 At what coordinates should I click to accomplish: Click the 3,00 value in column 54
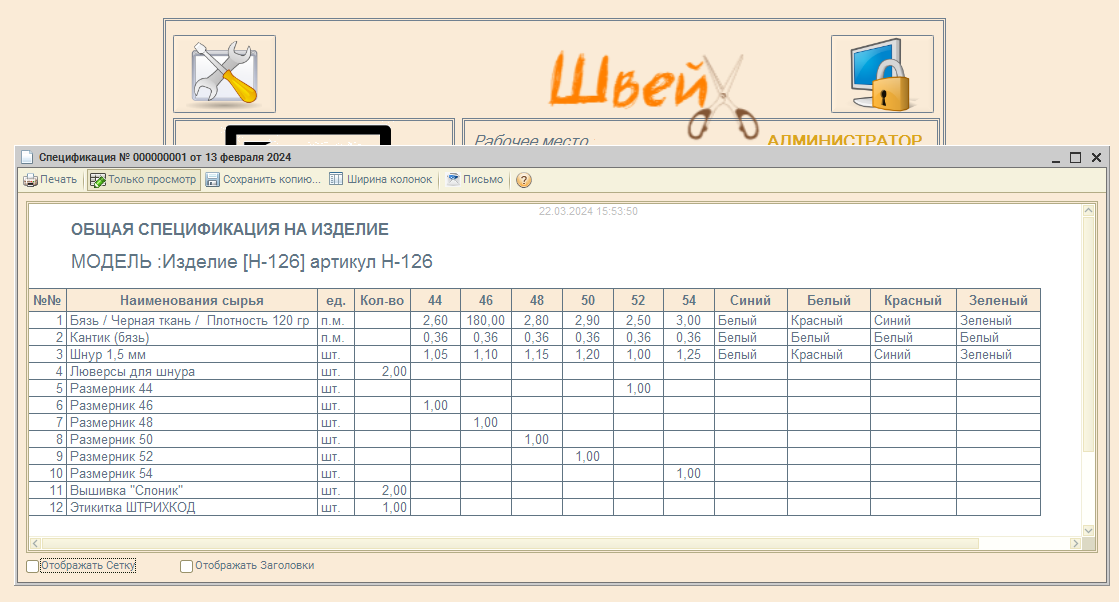689,320
